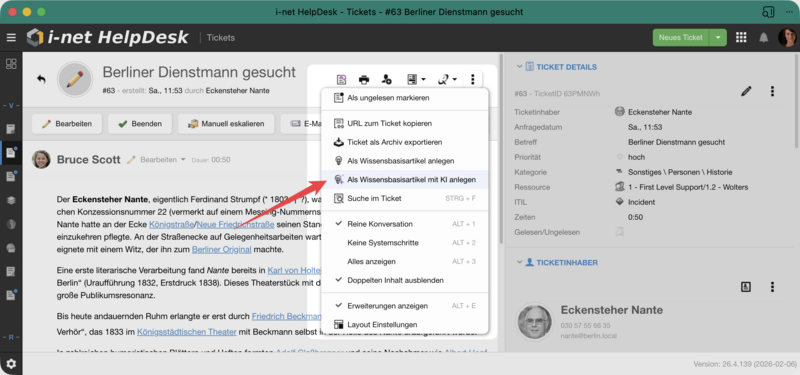
Task: Open the dashboard icon in left sidebar
Action: coord(11,64)
